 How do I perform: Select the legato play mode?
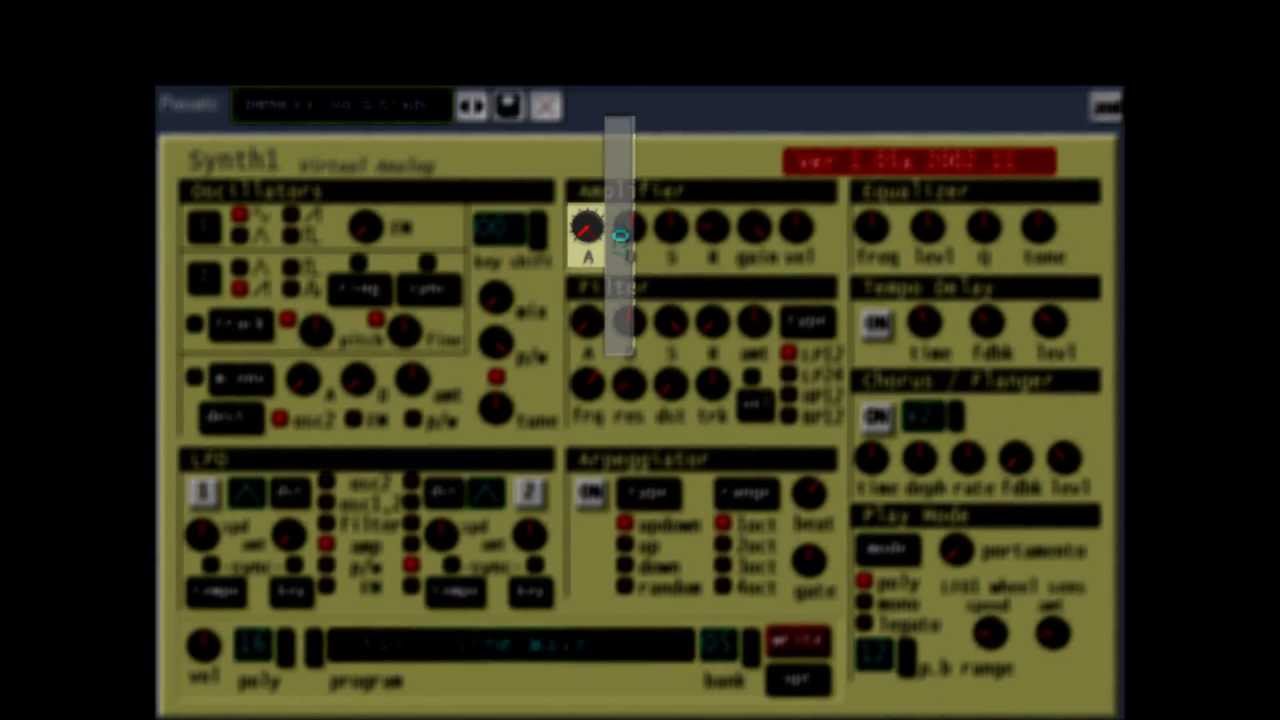(x=864, y=622)
